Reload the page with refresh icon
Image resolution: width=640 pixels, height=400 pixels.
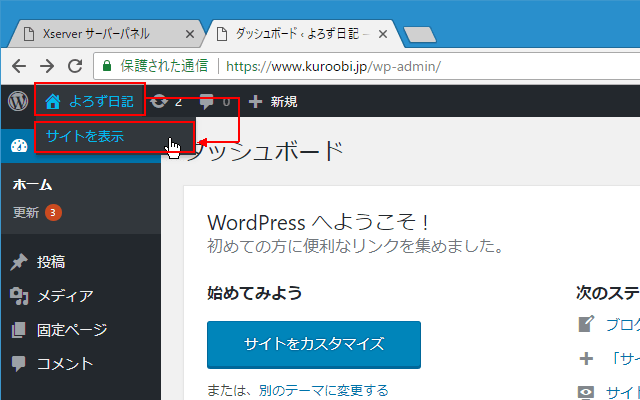pos(75,66)
